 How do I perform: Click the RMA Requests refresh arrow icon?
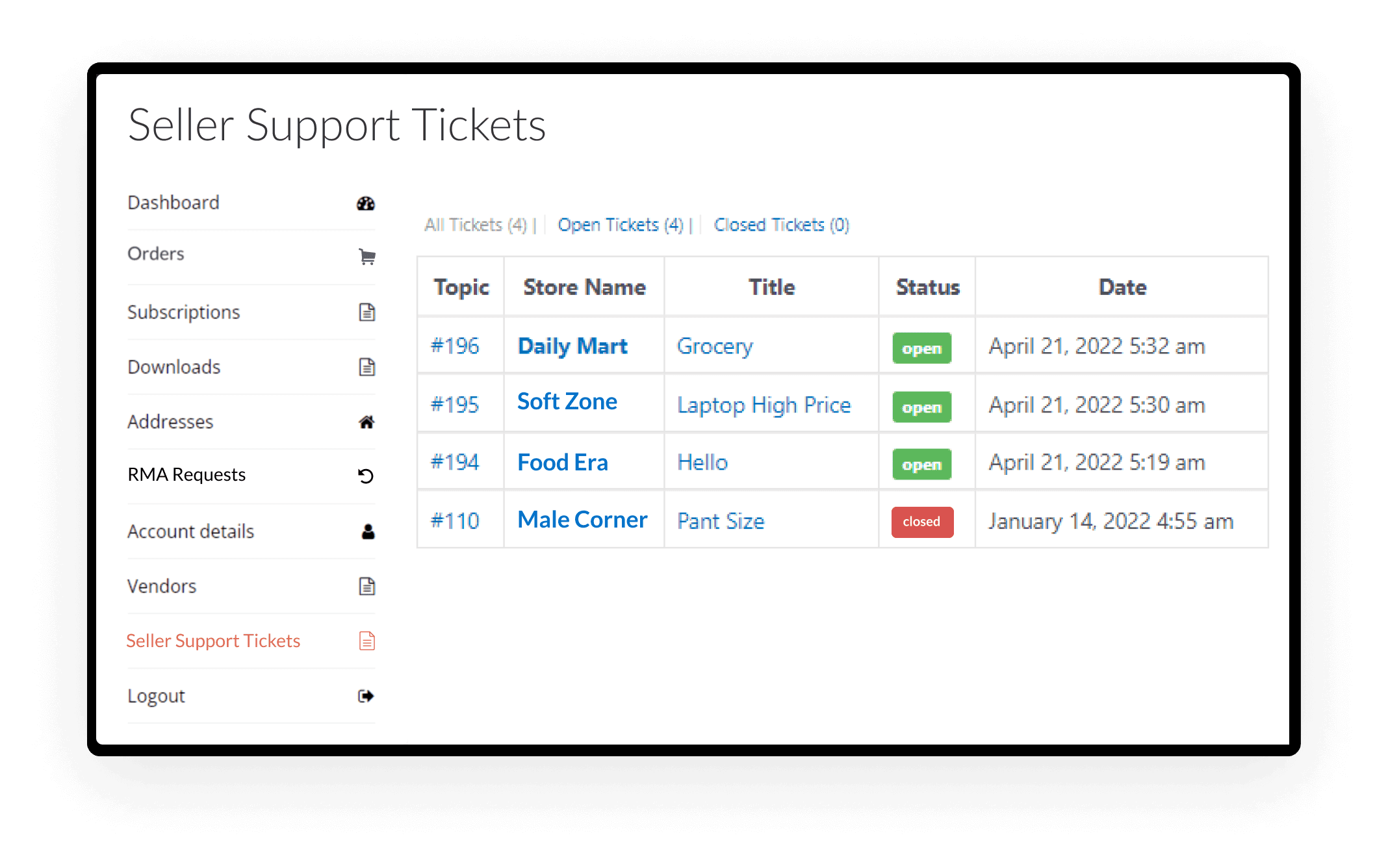(366, 476)
